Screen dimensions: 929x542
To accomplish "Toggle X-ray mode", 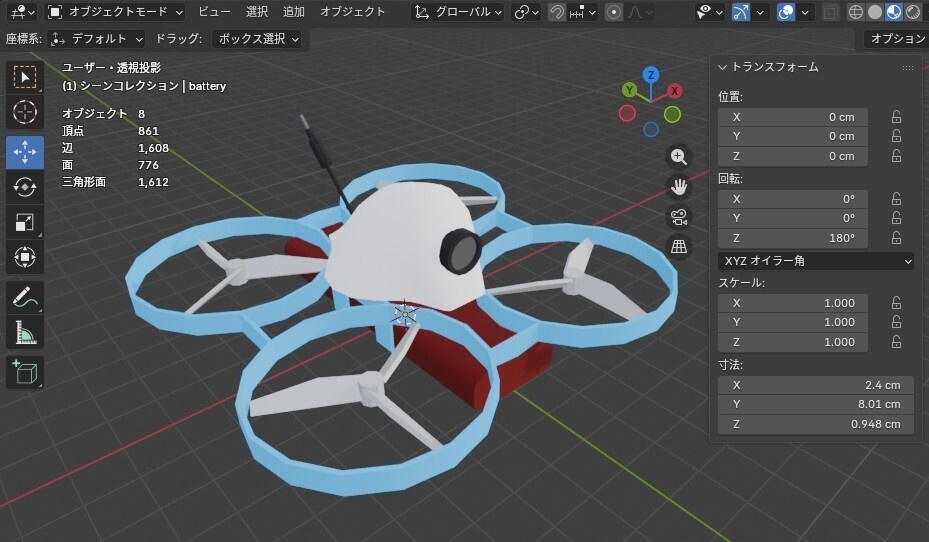I will (x=830, y=12).
